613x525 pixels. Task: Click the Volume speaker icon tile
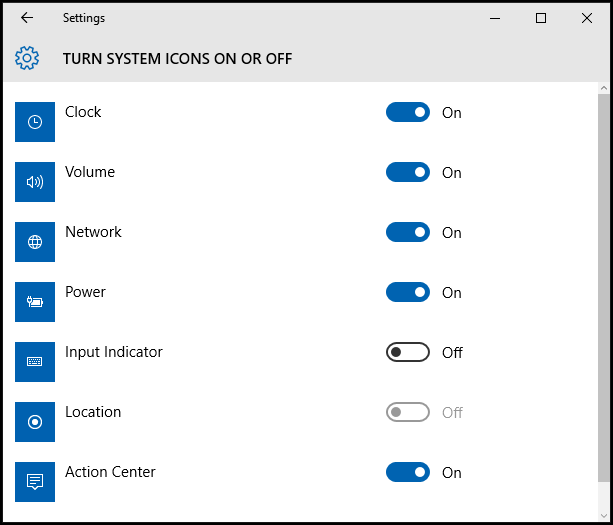[x=35, y=182]
